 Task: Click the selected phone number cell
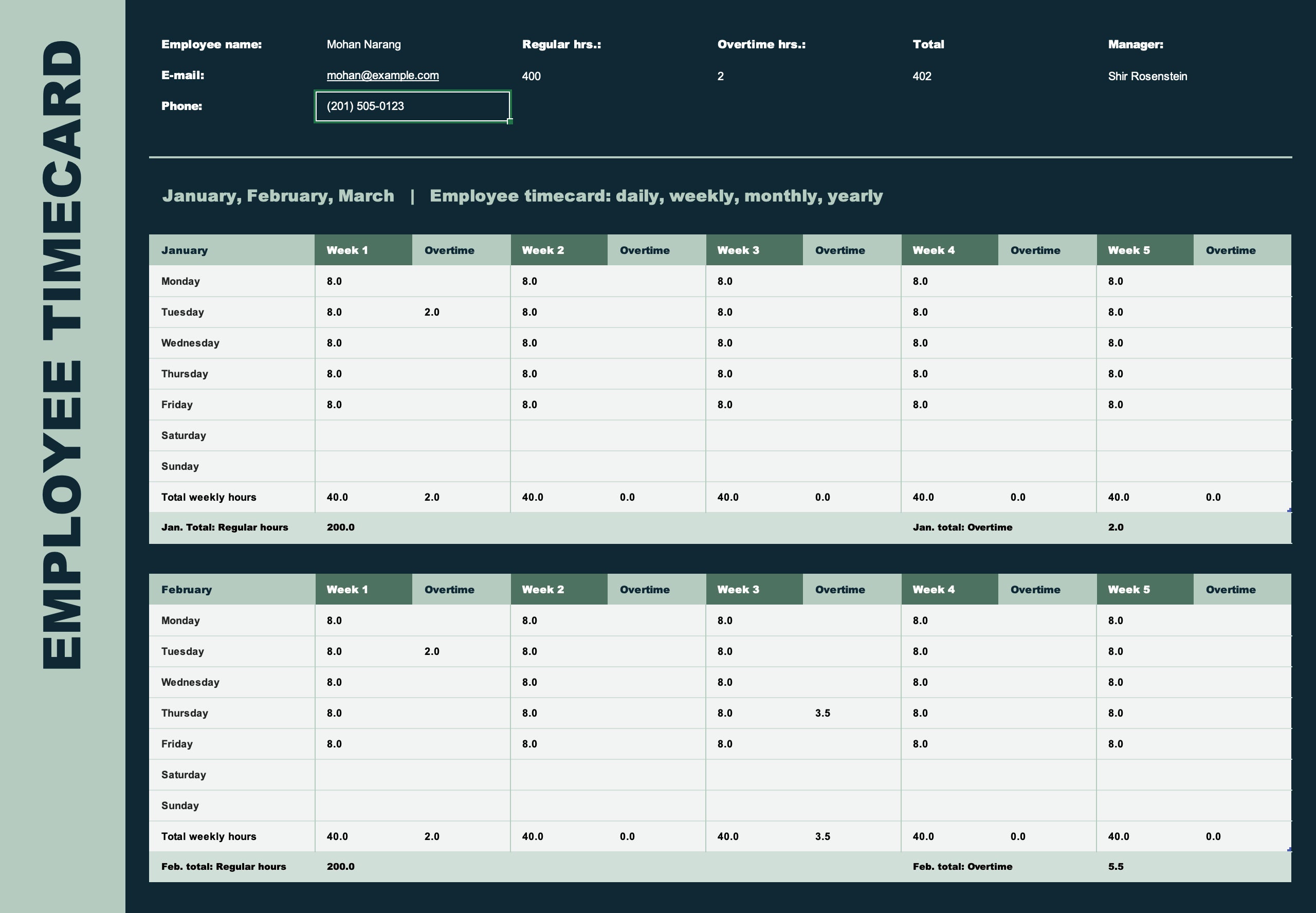412,106
